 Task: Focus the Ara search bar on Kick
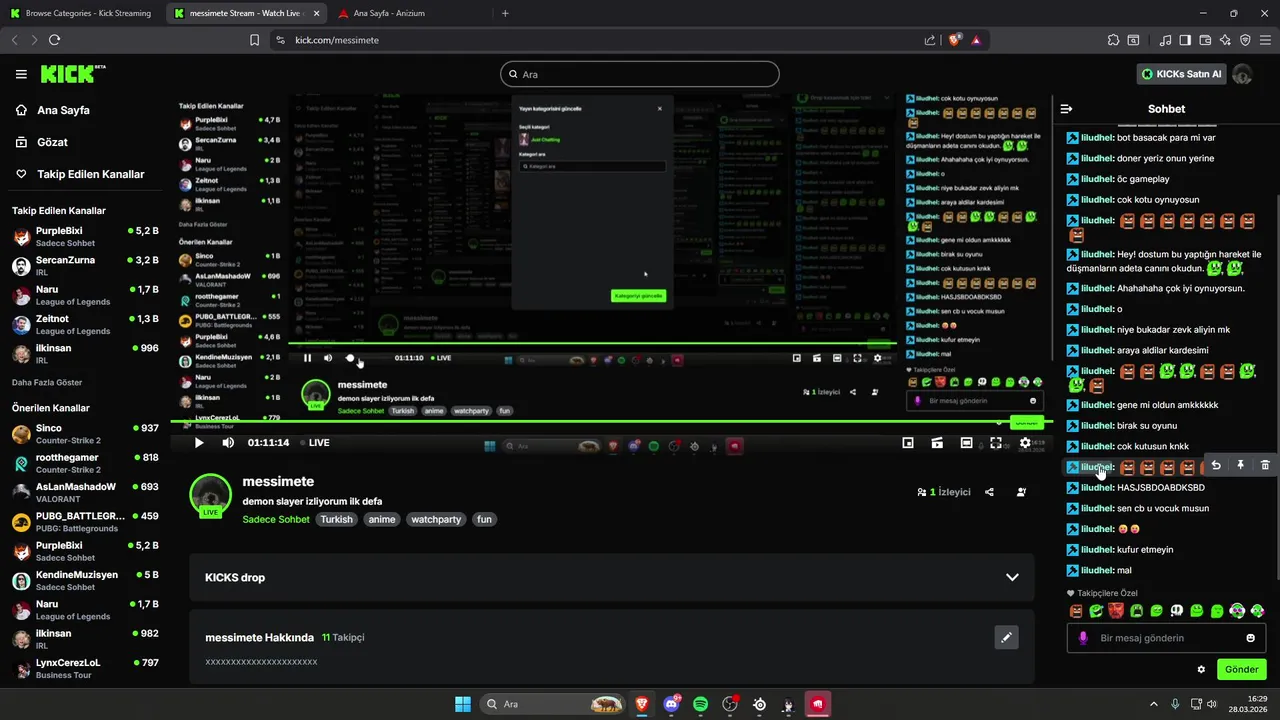tap(639, 74)
